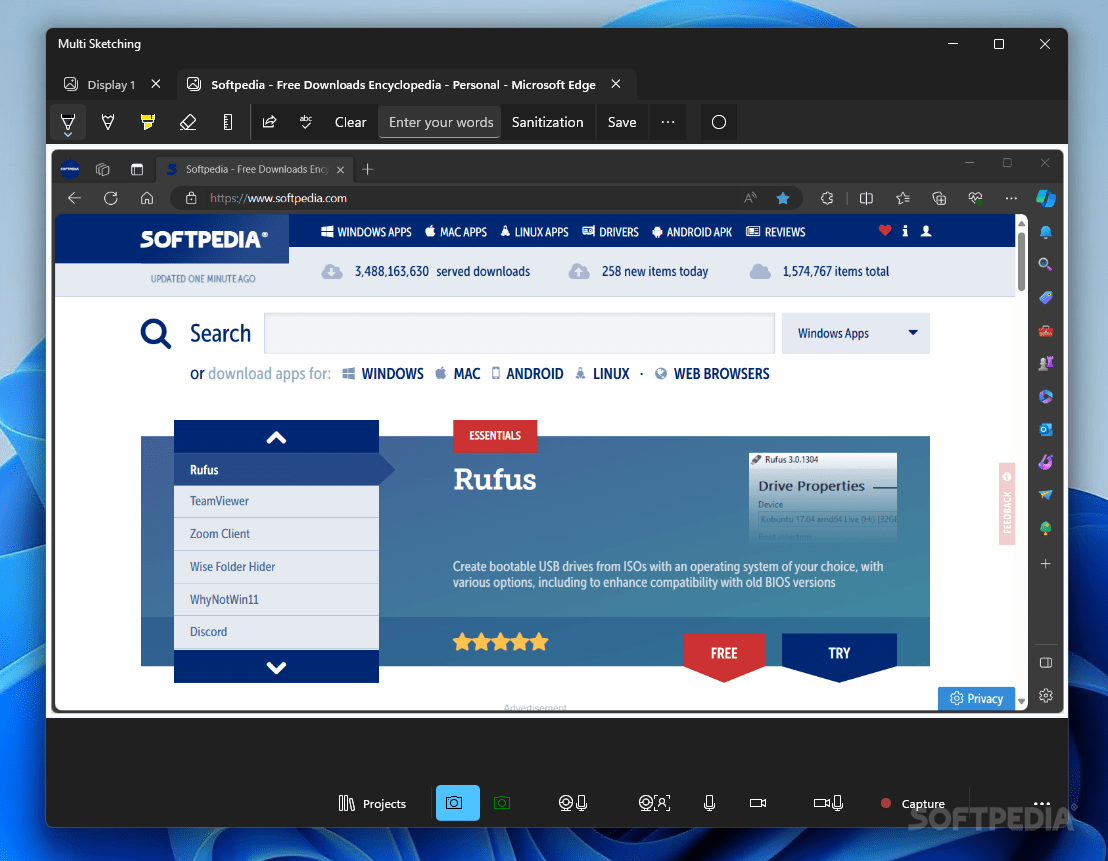Select Discord in the app list
Viewport: 1108px width, 861px height.
[x=276, y=632]
